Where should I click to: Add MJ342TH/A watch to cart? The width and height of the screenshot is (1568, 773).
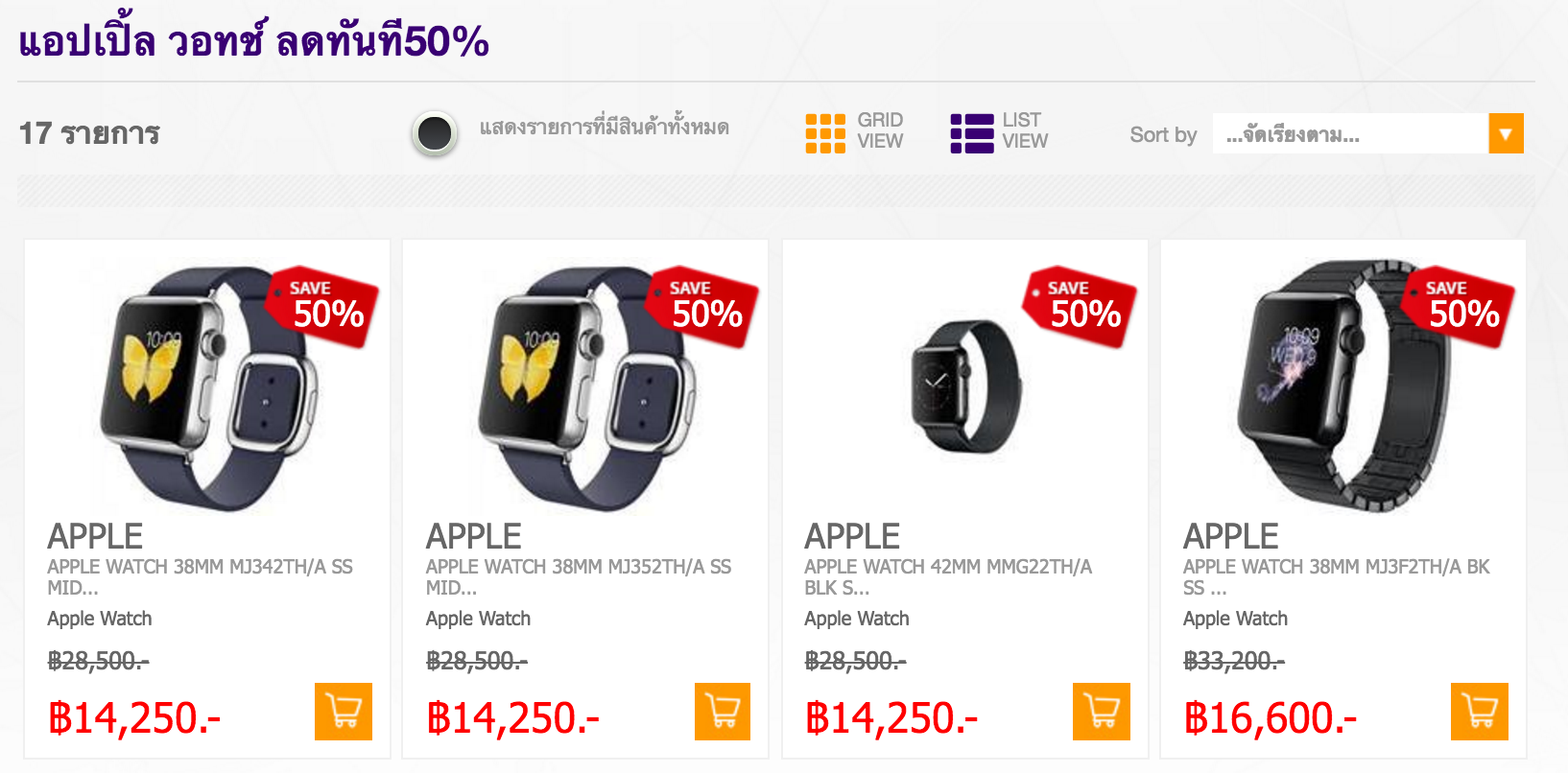pyautogui.click(x=343, y=712)
